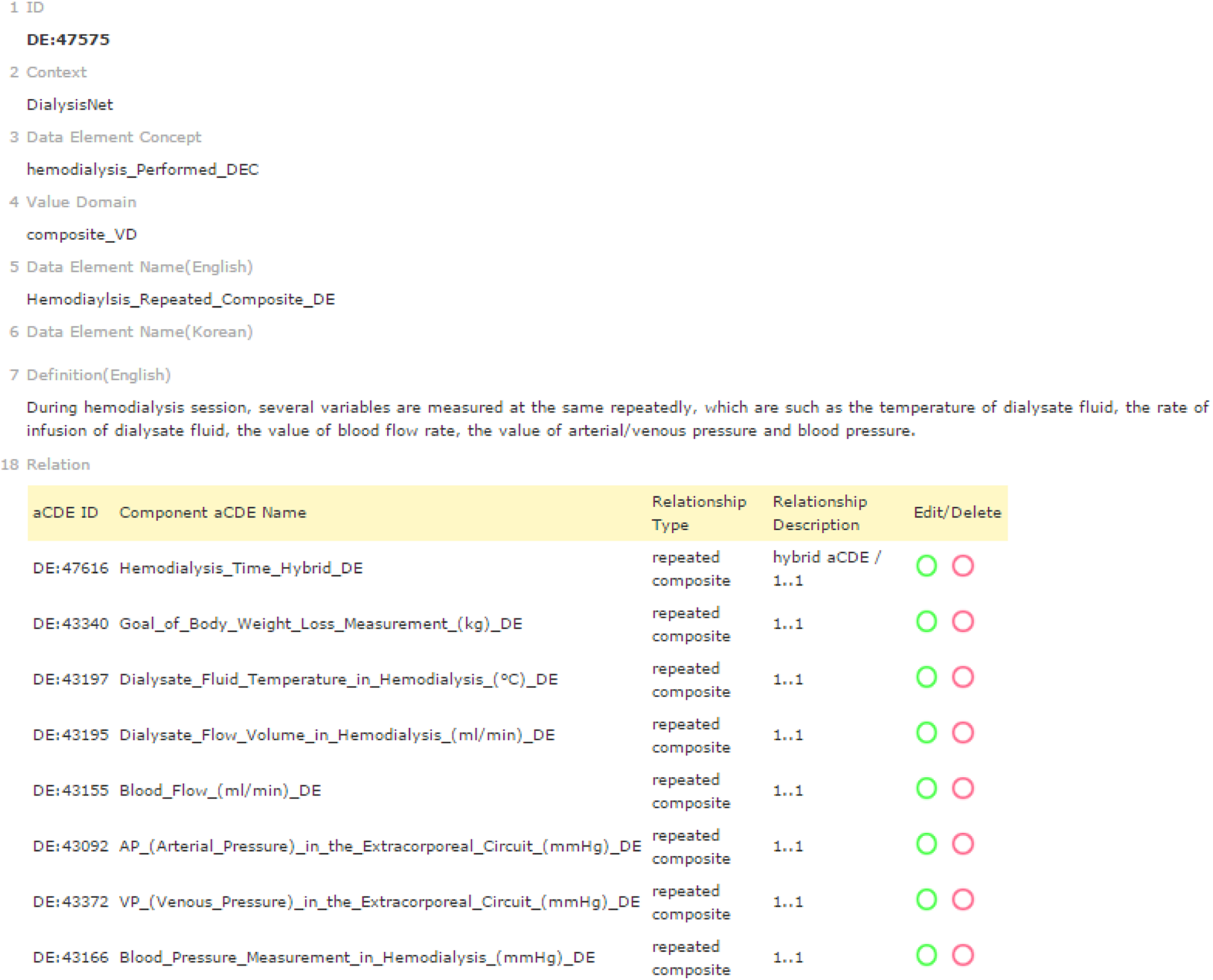Click VP_(Venous_Pressure)_in_the_Extracorporeal_Circuit name
1213x980 pixels.
[380, 902]
